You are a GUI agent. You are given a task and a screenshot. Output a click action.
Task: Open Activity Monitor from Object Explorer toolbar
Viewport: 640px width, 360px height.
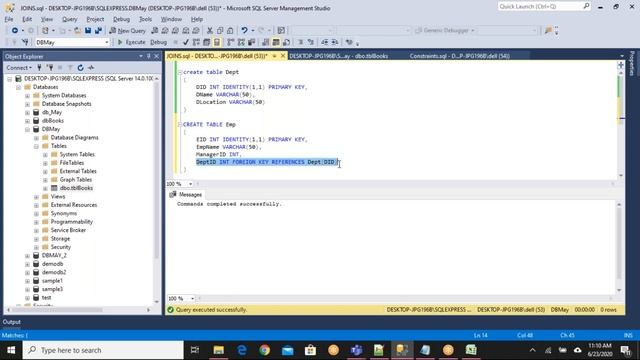click(x=91, y=68)
